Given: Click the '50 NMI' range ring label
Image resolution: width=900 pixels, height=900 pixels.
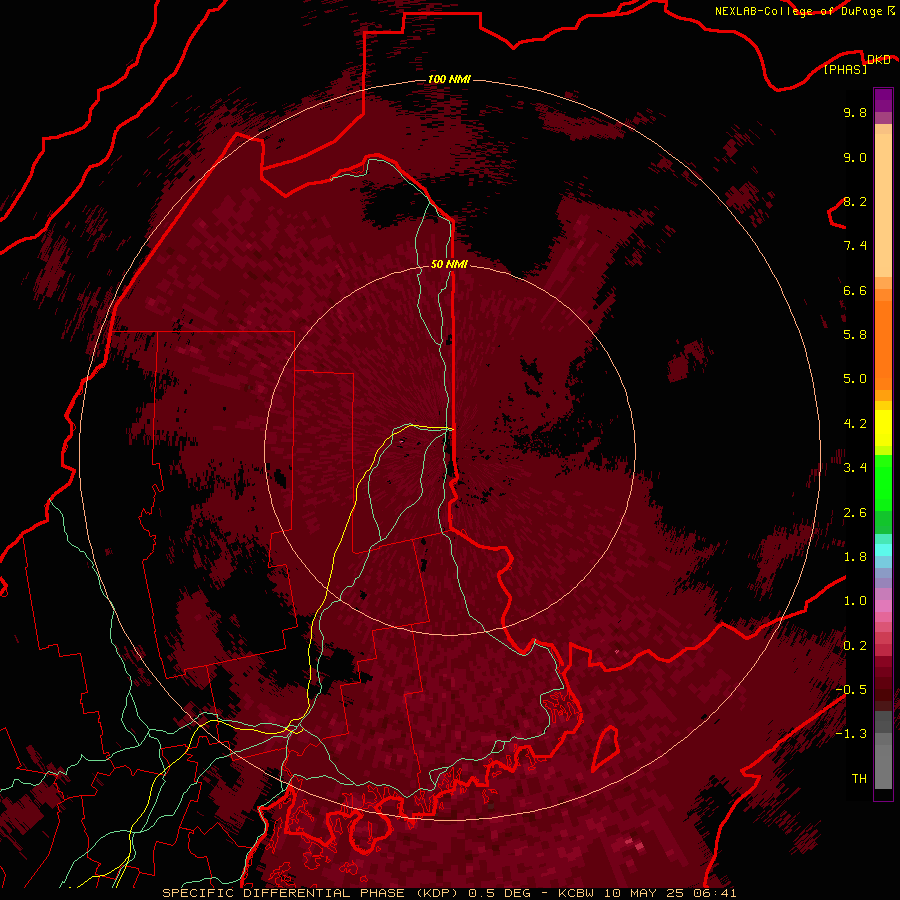Looking at the screenshot, I should pyautogui.click(x=449, y=264).
